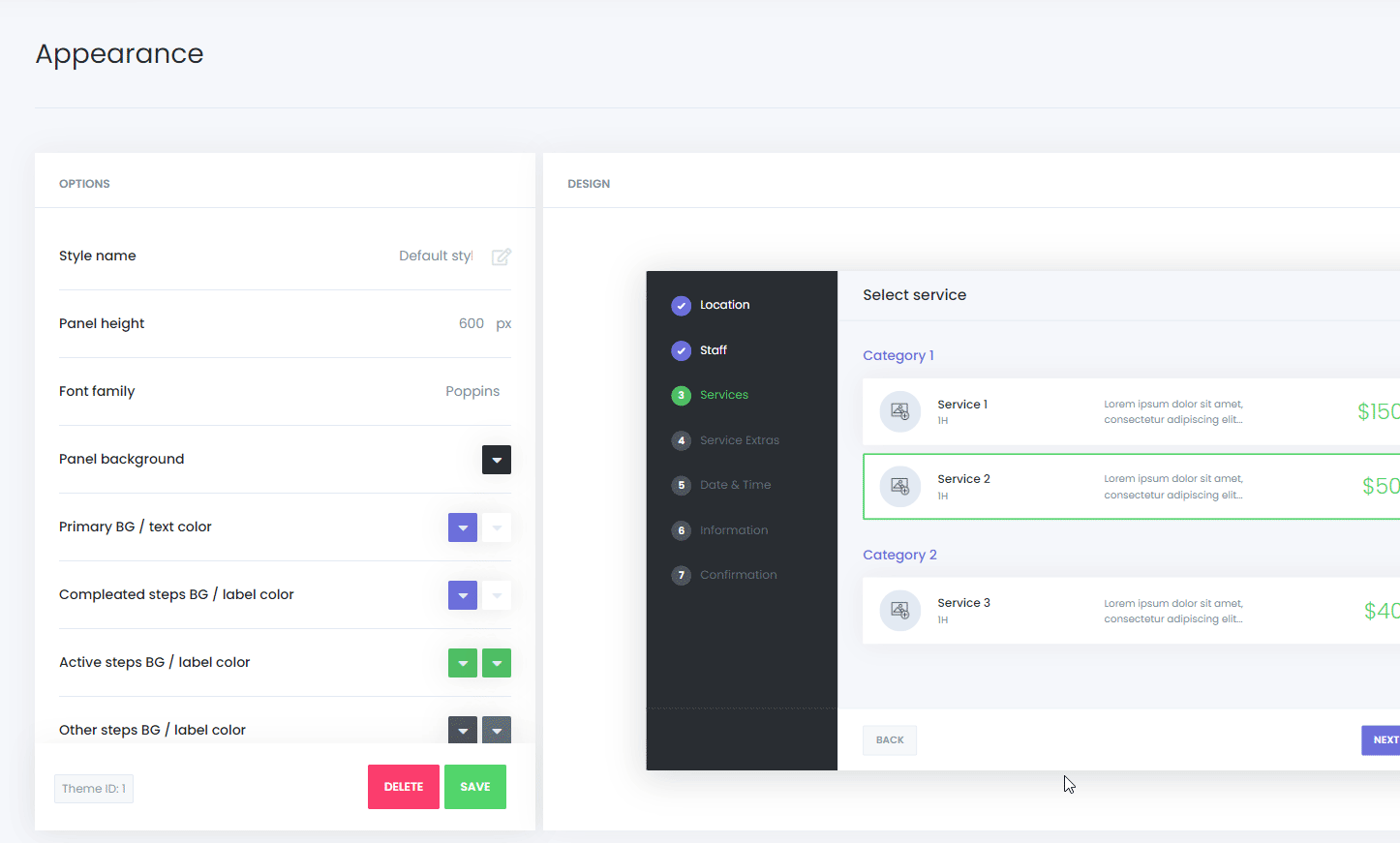Screen dimensions: 1400x843
Task: Click the edit icon next to Style name
Action: [x=502, y=256]
